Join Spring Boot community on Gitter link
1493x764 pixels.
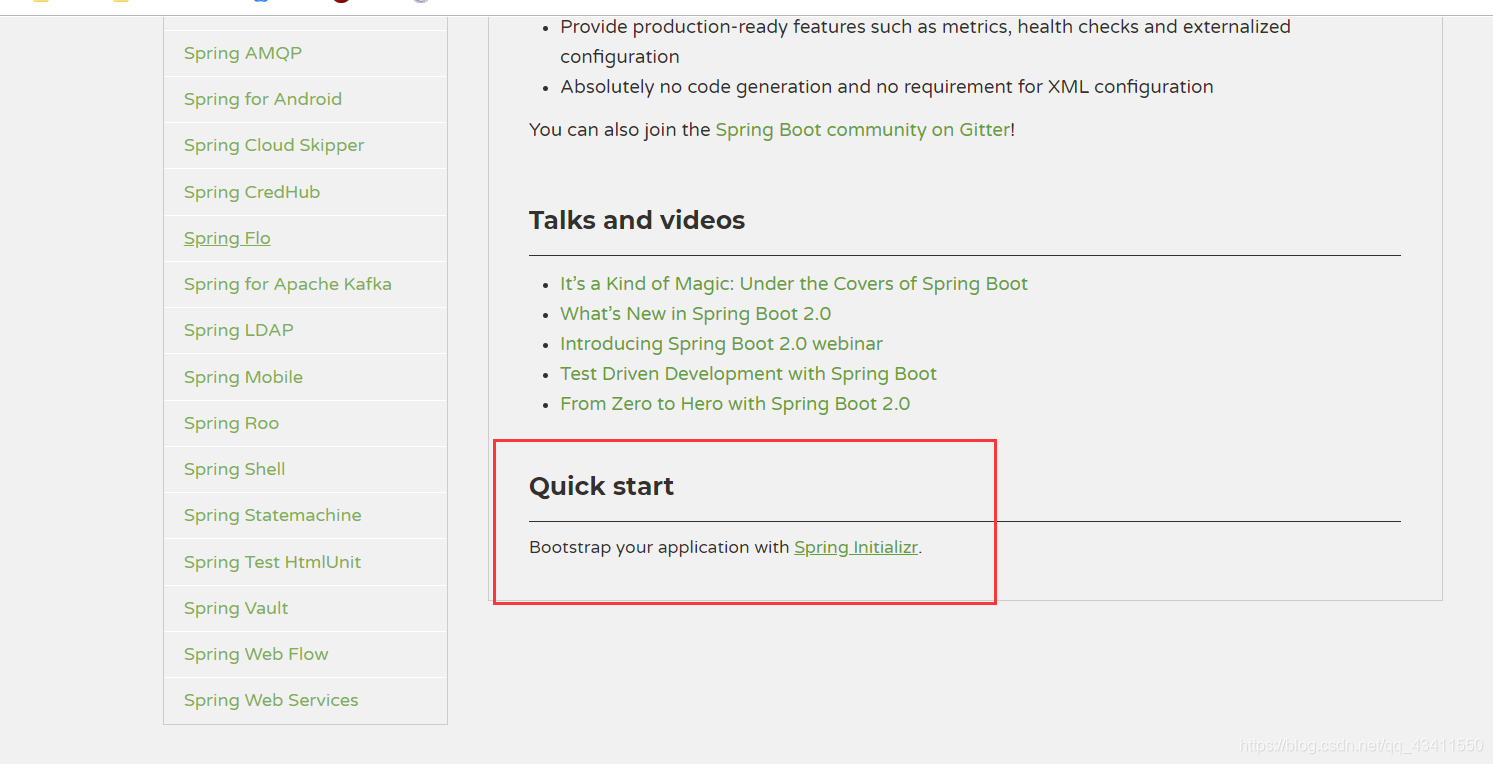click(863, 130)
